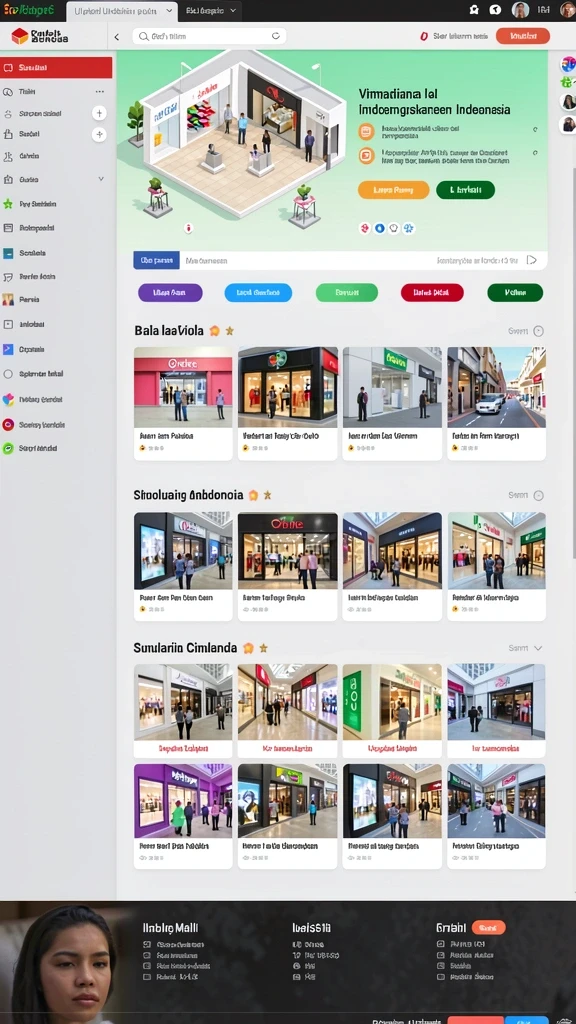This screenshot has width=576, height=1024.
Task: Select the gray tab beside the blue tab
Action: pos(206,261)
